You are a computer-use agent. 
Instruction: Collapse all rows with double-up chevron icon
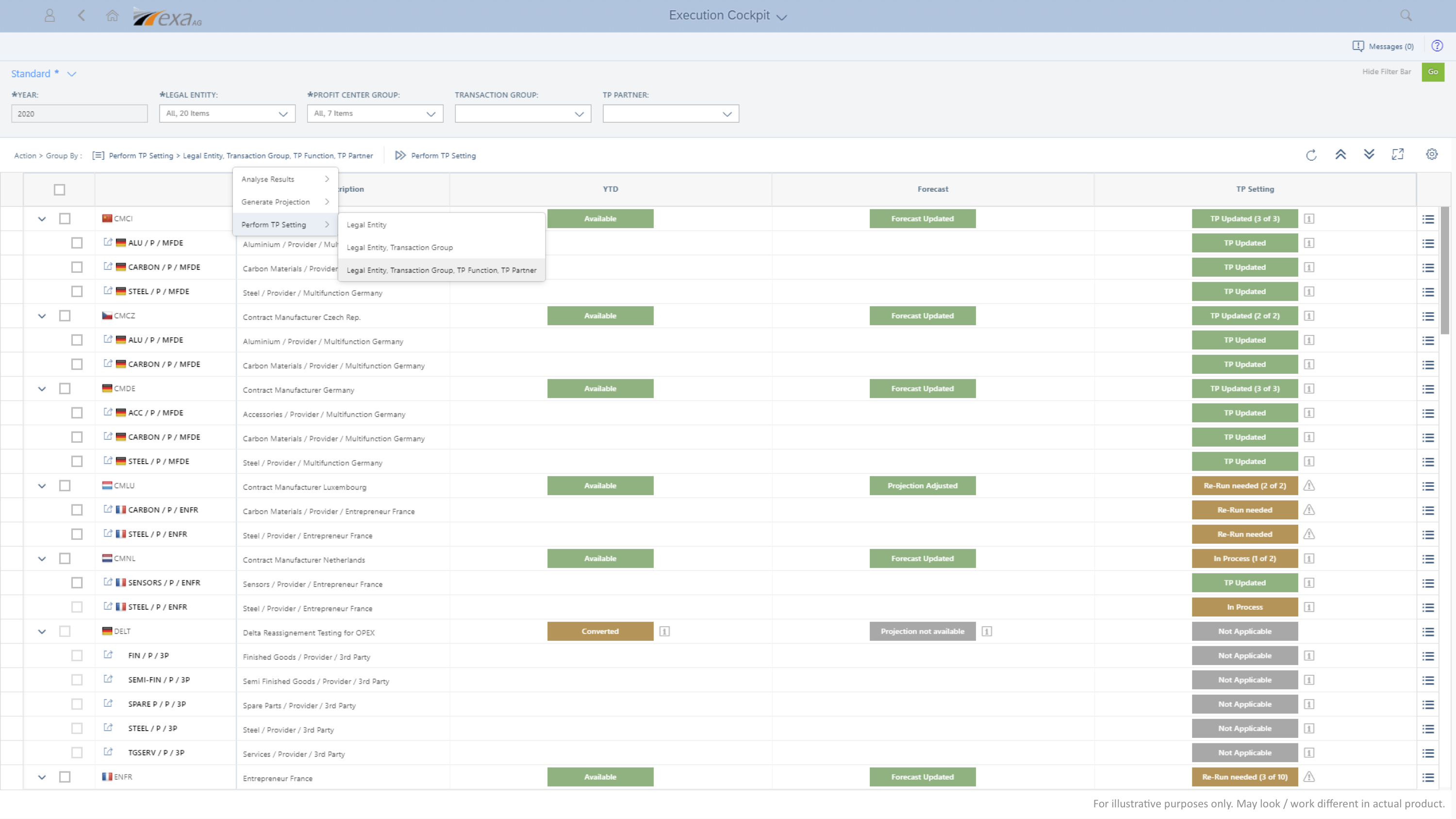pos(1340,154)
